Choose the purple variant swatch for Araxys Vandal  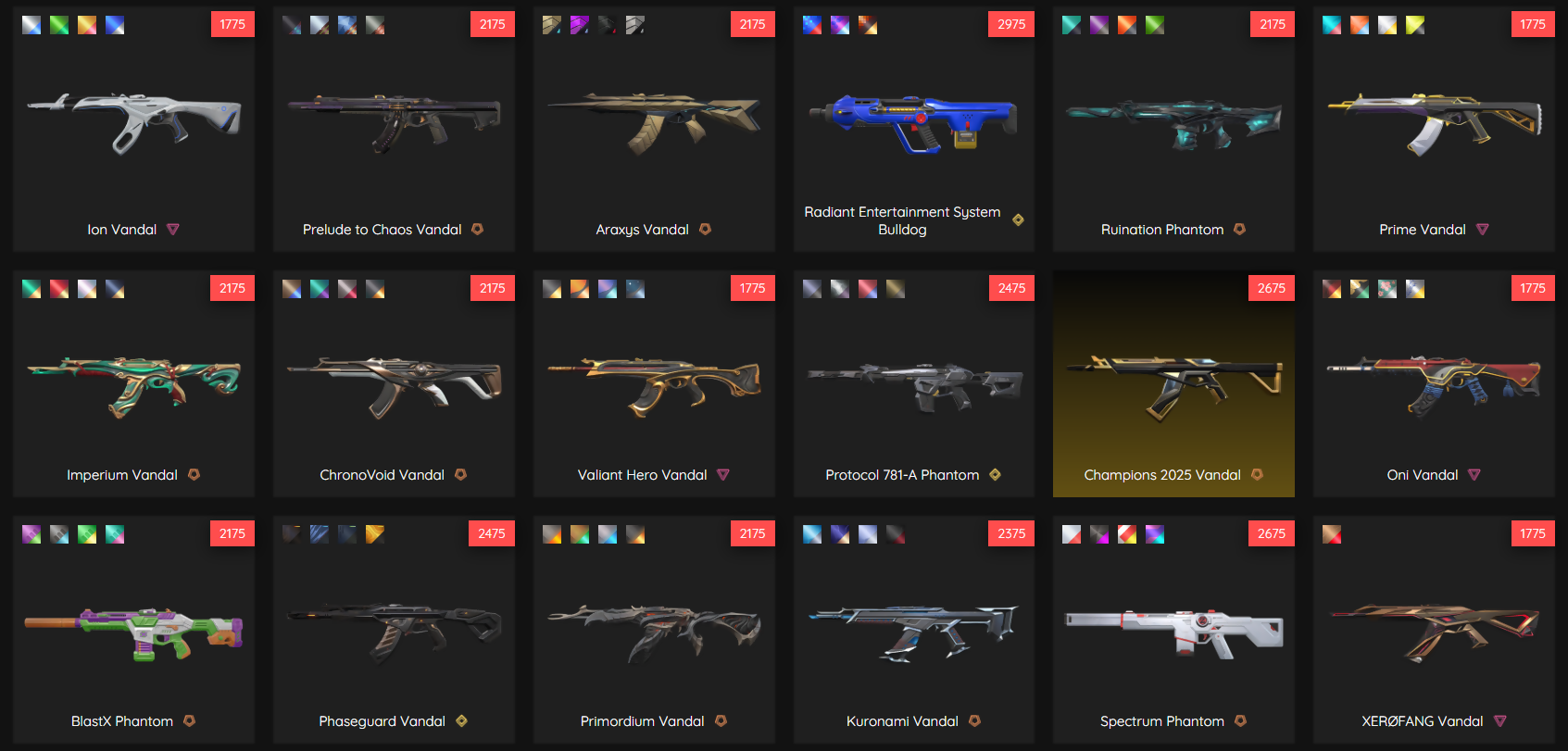pyautogui.click(x=580, y=25)
